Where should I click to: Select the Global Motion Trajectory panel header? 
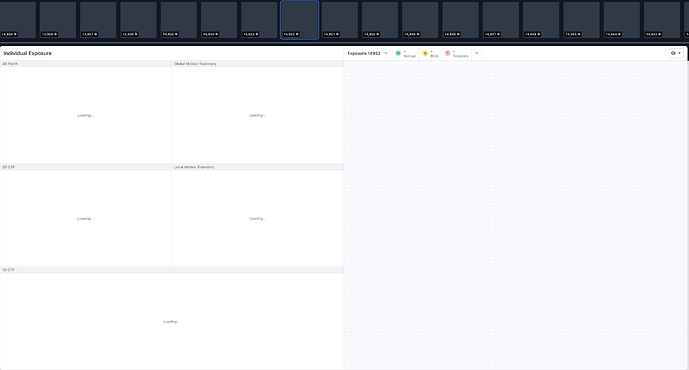[257, 64]
